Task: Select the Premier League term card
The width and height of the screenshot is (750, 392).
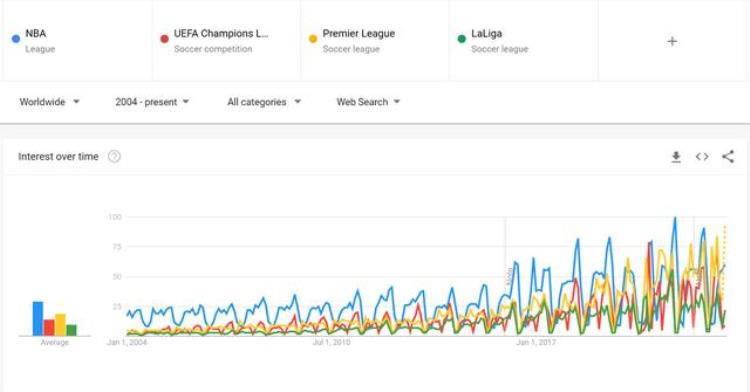Action: [375, 41]
